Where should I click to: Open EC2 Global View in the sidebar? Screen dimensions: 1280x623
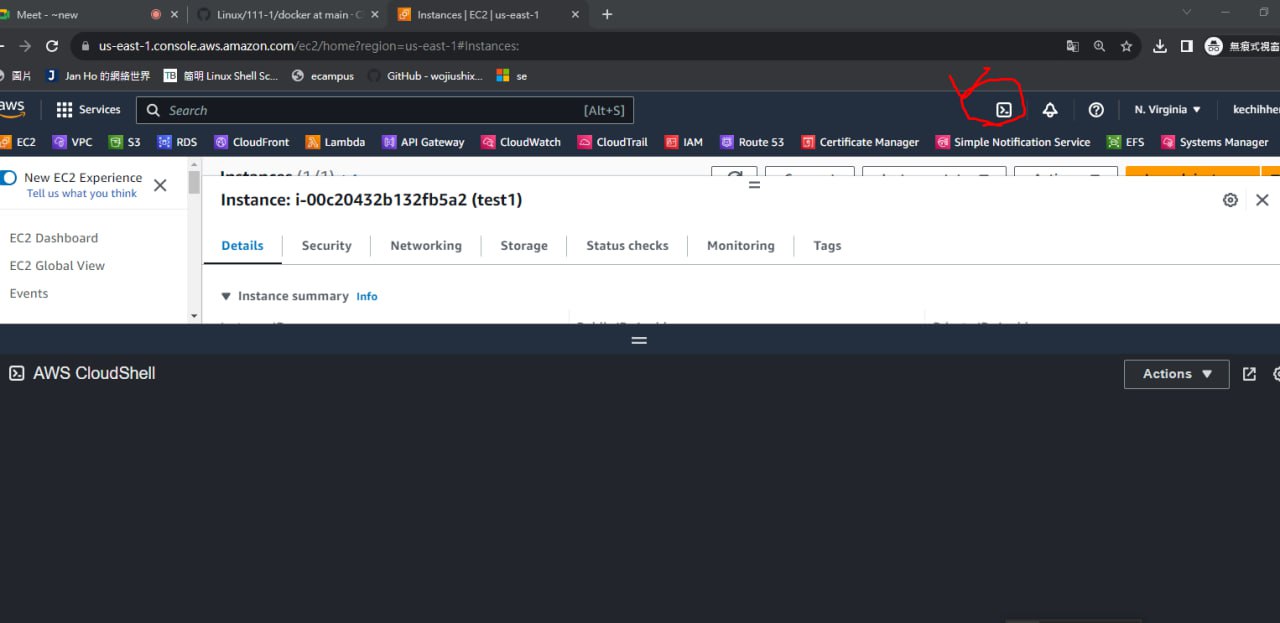(x=57, y=266)
